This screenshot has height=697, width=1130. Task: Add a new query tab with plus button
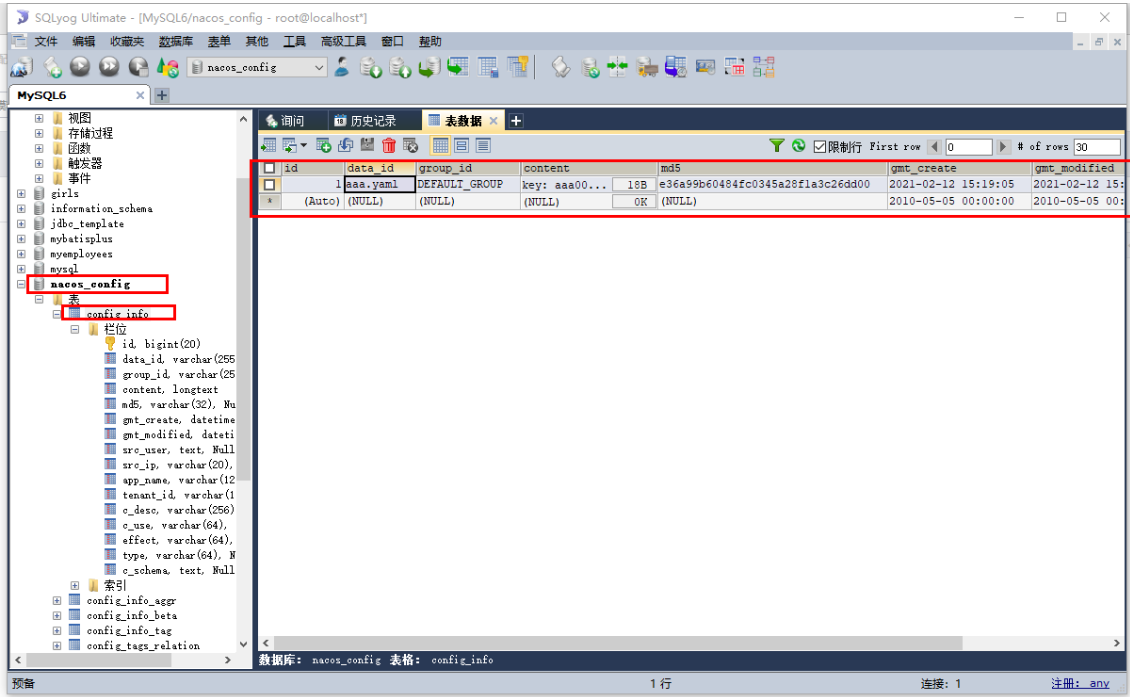[x=516, y=120]
